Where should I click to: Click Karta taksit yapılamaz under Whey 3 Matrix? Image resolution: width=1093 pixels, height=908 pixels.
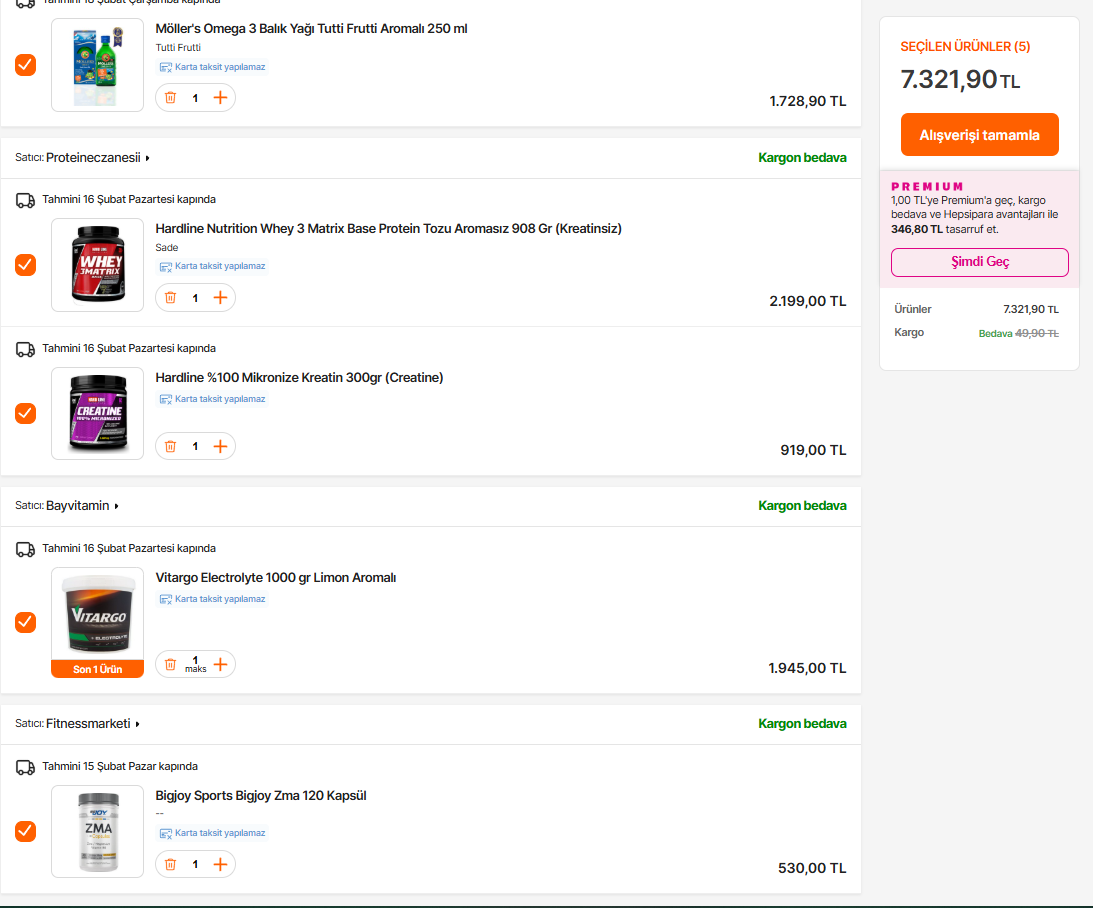point(220,266)
